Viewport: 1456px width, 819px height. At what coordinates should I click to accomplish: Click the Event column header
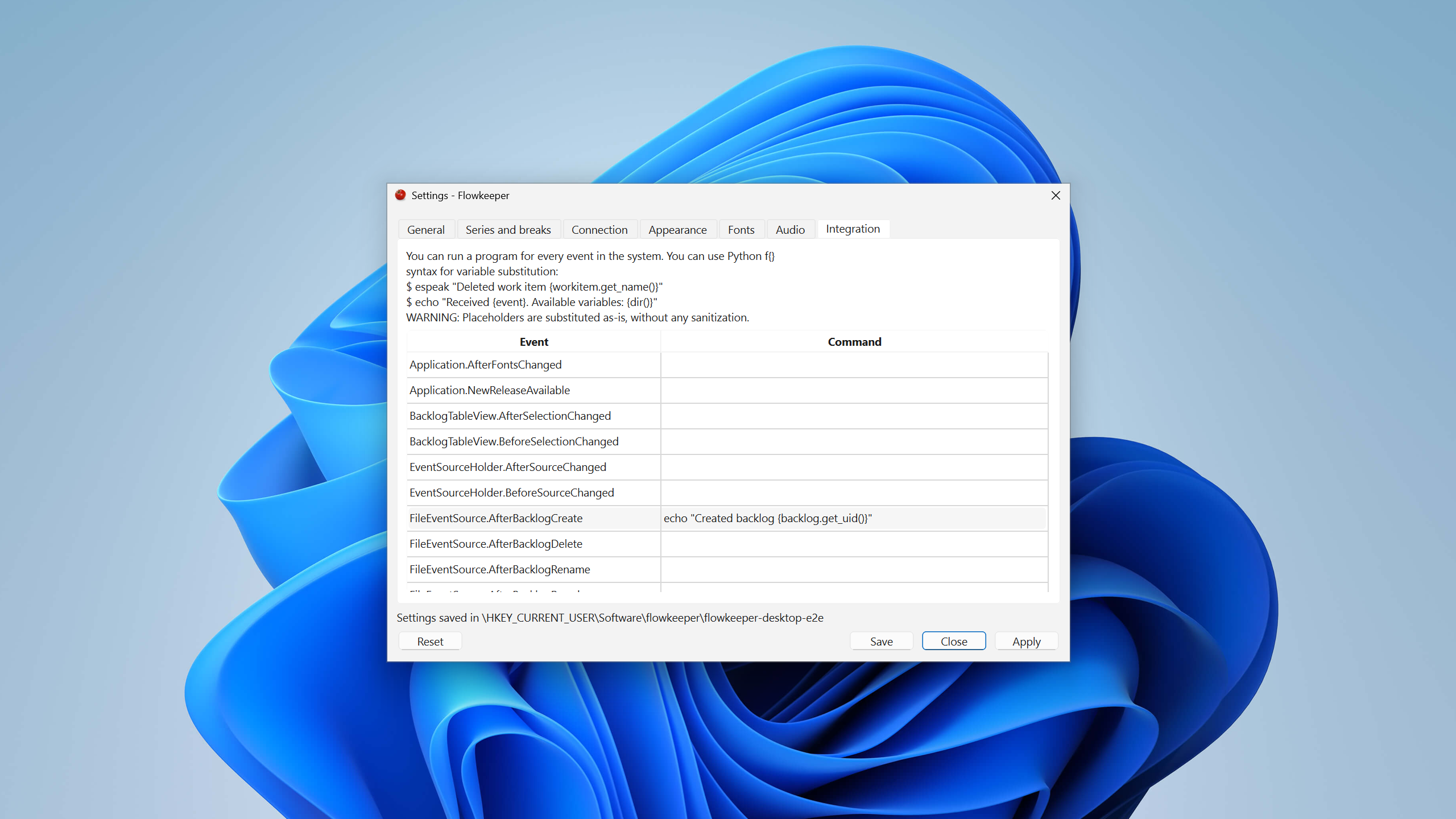[x=533, y=342]
